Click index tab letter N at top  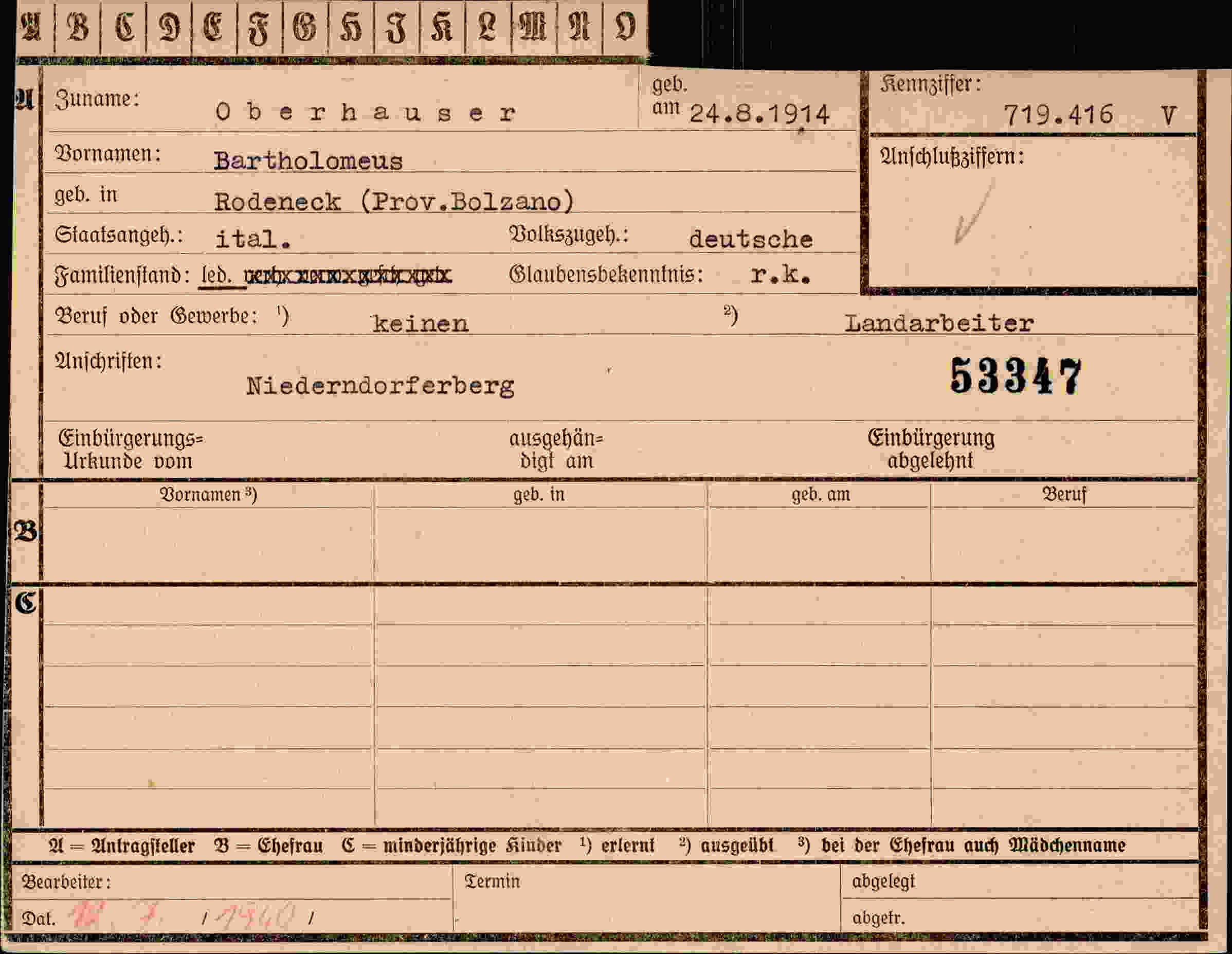579,28
